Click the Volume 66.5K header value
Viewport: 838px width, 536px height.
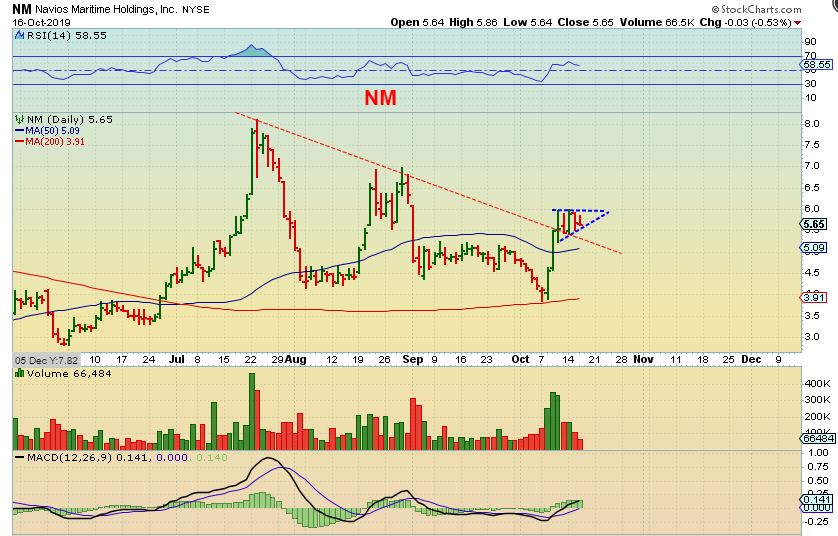(x=657, y=22)
